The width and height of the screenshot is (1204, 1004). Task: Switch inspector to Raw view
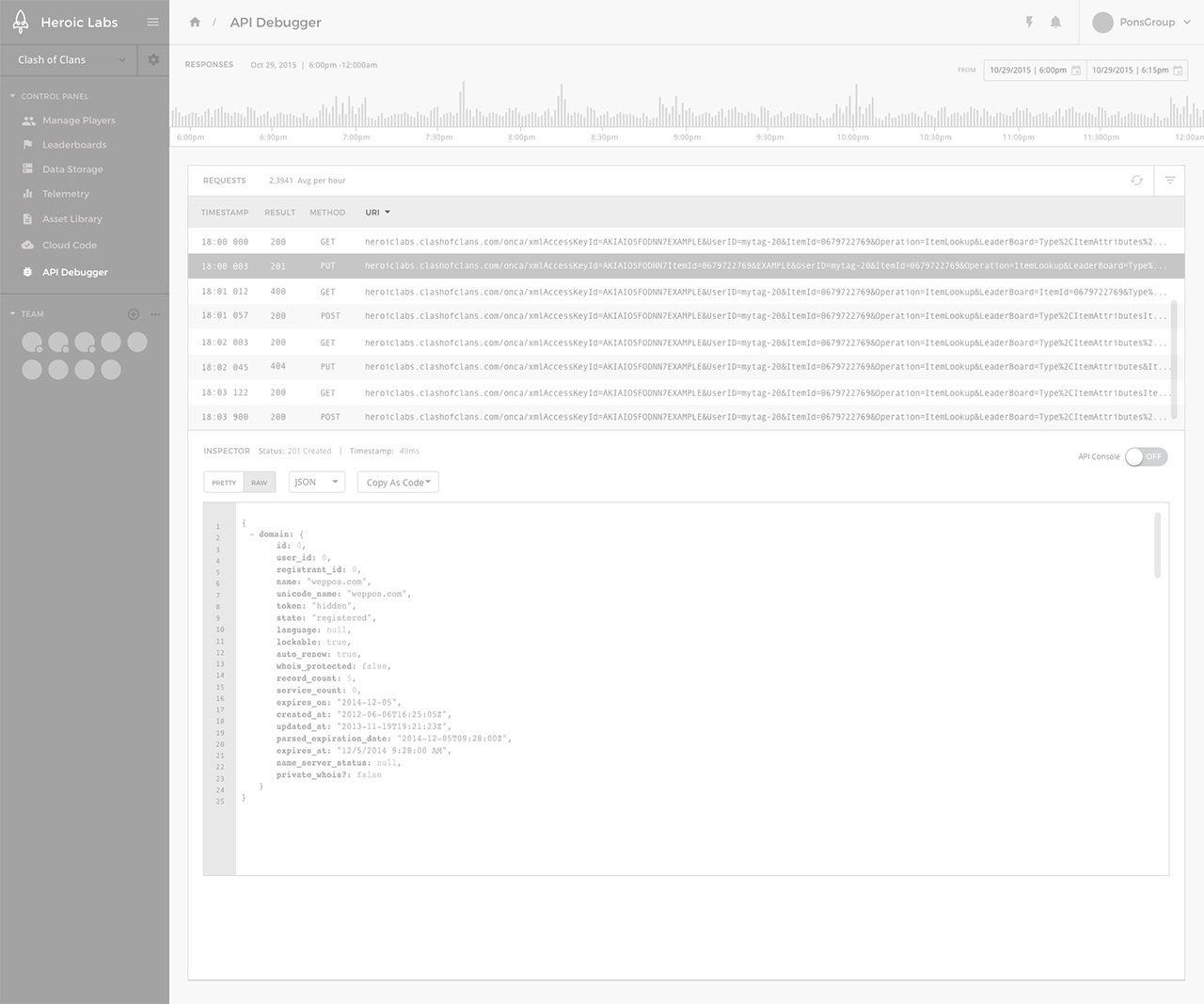pyautogui.click(x=259, y=483)
